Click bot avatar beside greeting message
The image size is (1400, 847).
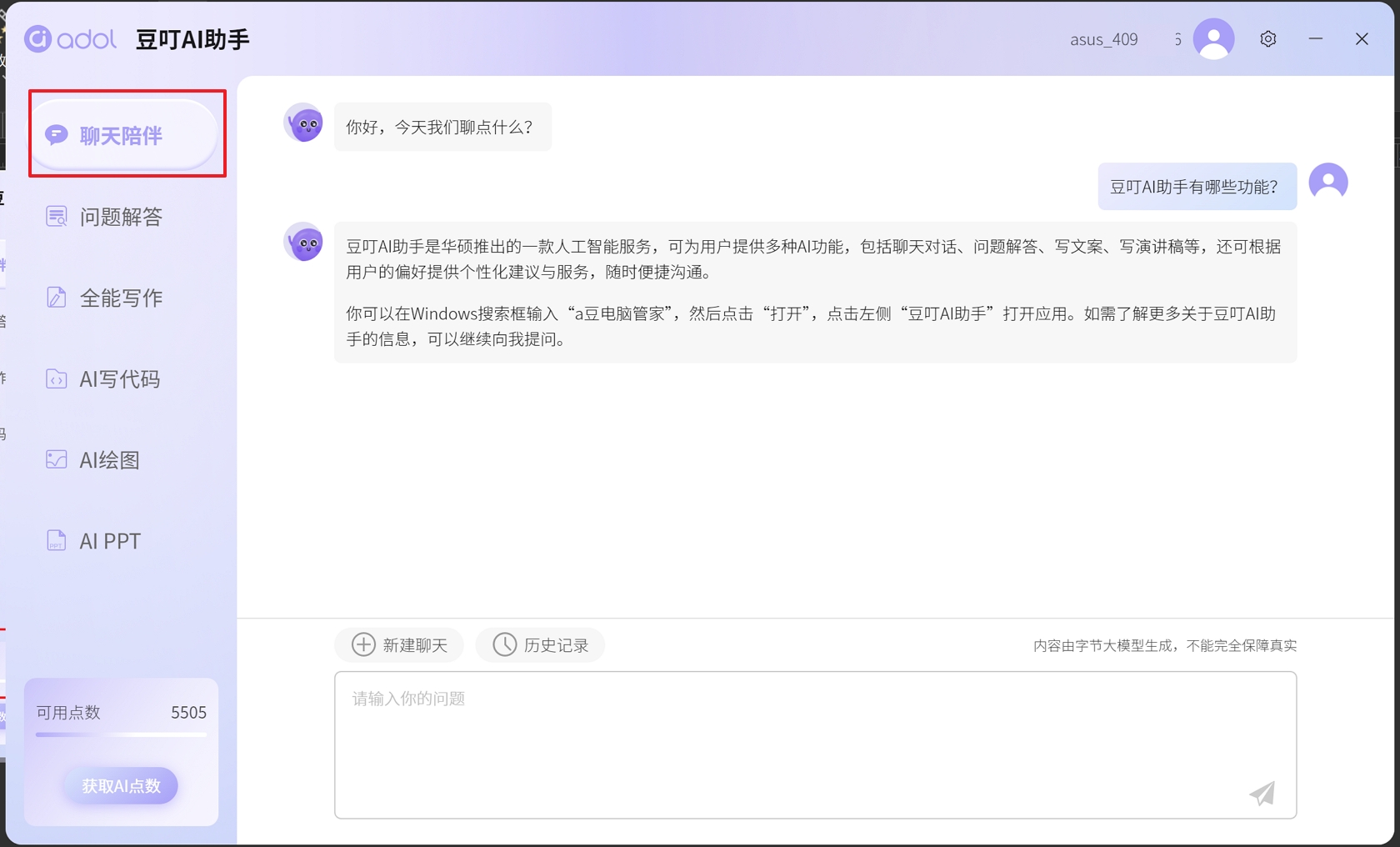click(x=304, y=124)
